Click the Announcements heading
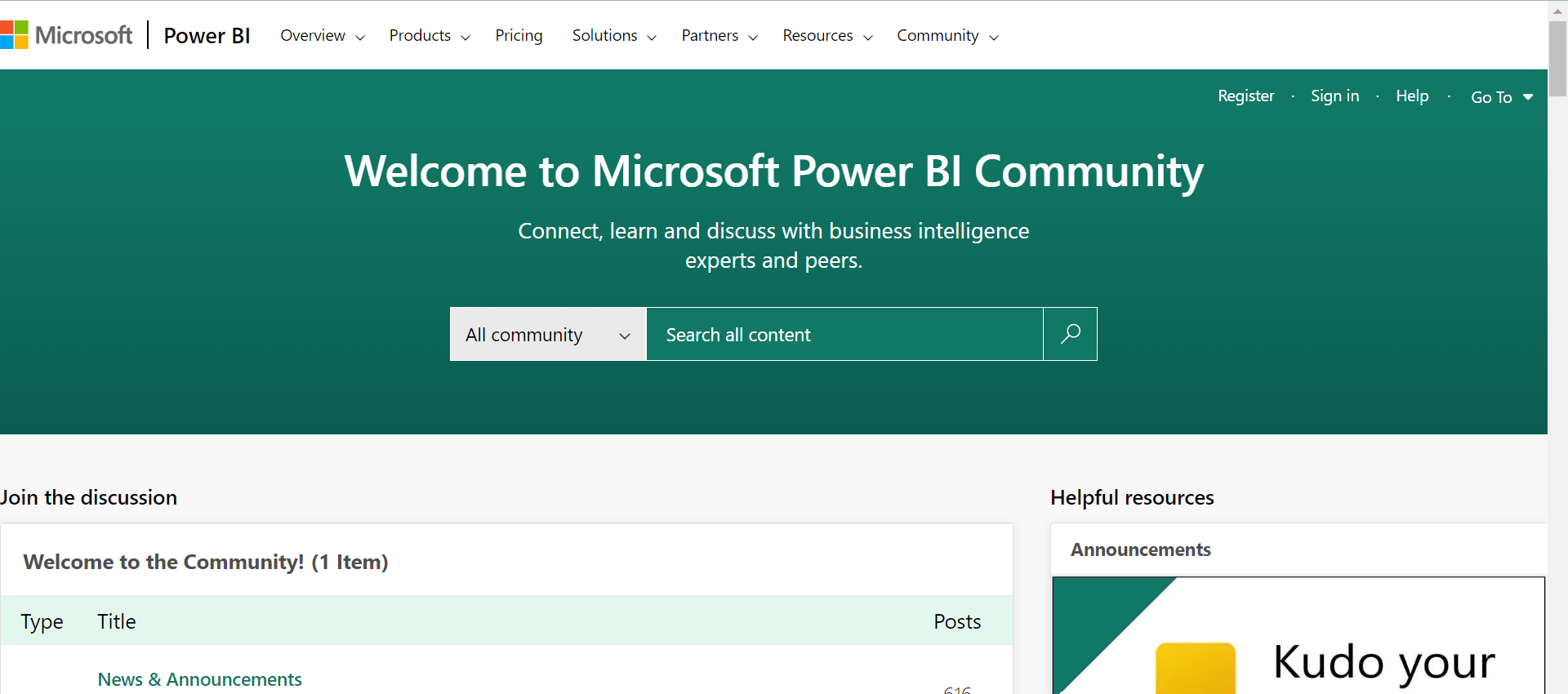This screenshot has height=694, width=1568. click(x=1140, y=549)
